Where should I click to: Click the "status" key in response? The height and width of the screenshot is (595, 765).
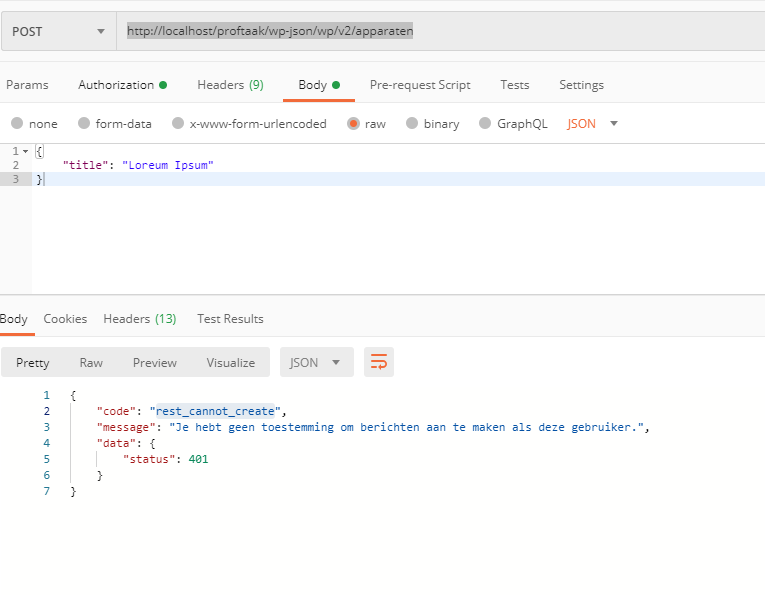[x=149, y=459]
